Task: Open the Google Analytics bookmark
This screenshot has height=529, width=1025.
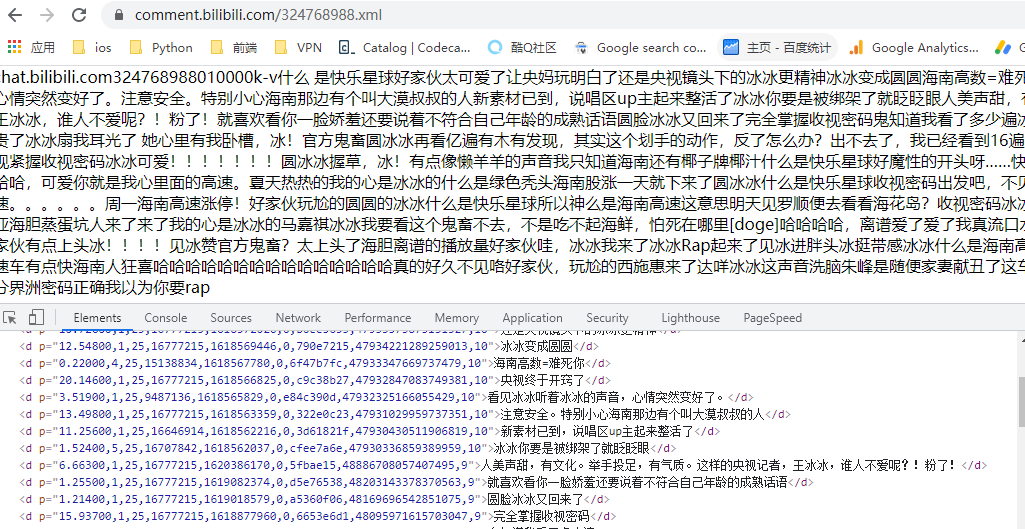Action: click(x=913, y=48)
